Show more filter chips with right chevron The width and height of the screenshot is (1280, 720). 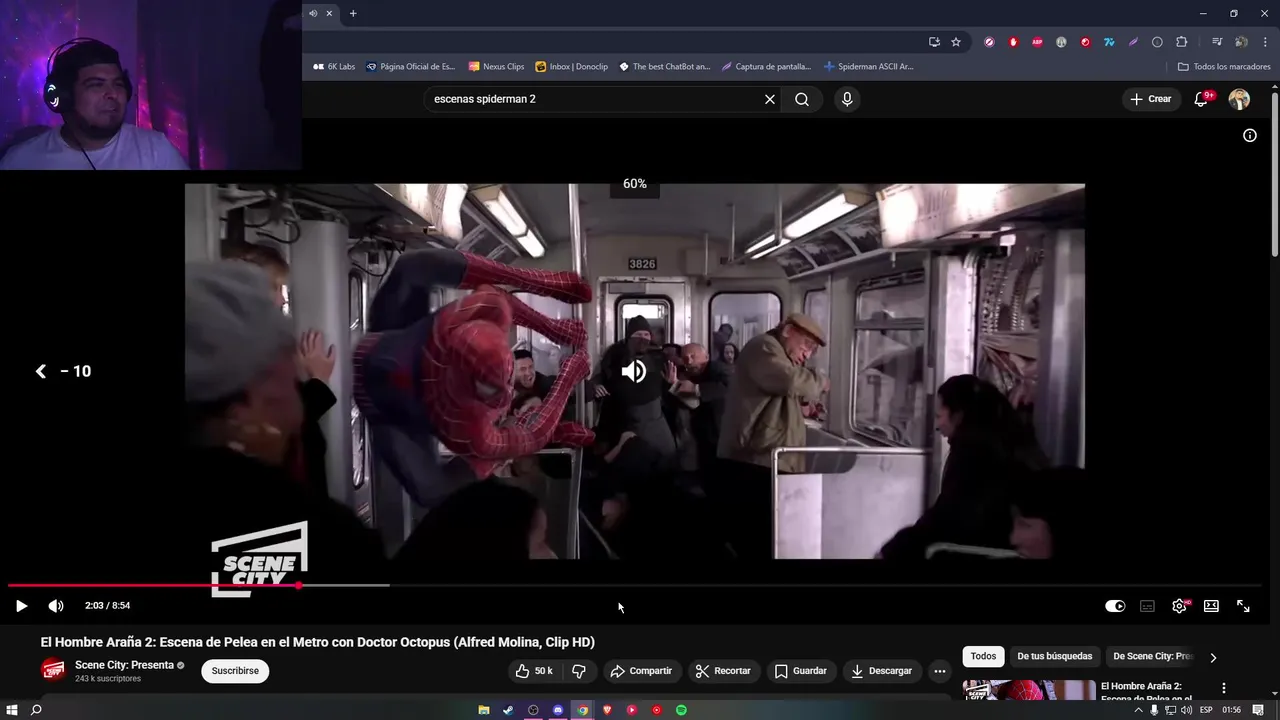coord(1213,657)
